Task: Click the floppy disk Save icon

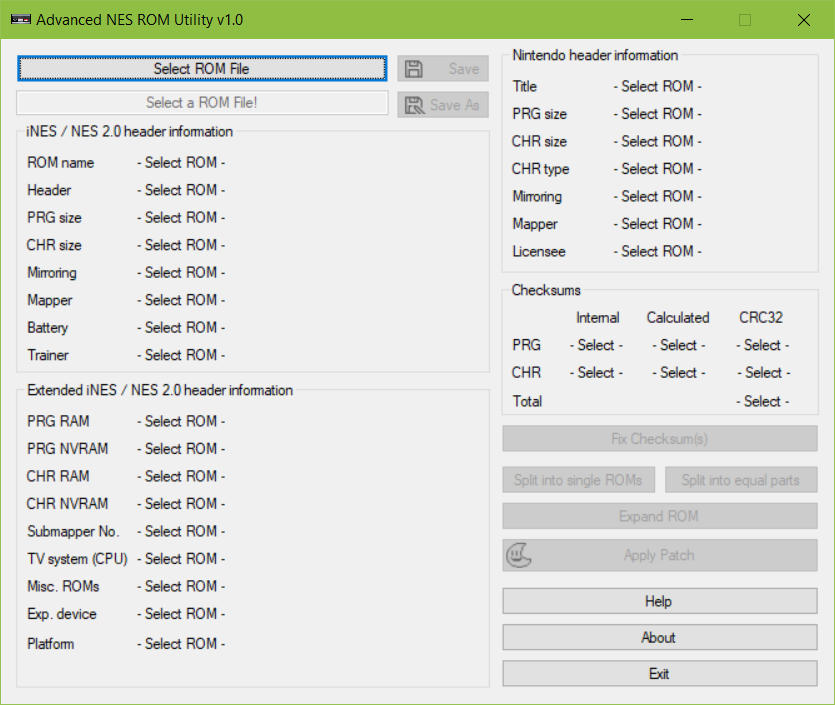Action: tap(414, 69)
